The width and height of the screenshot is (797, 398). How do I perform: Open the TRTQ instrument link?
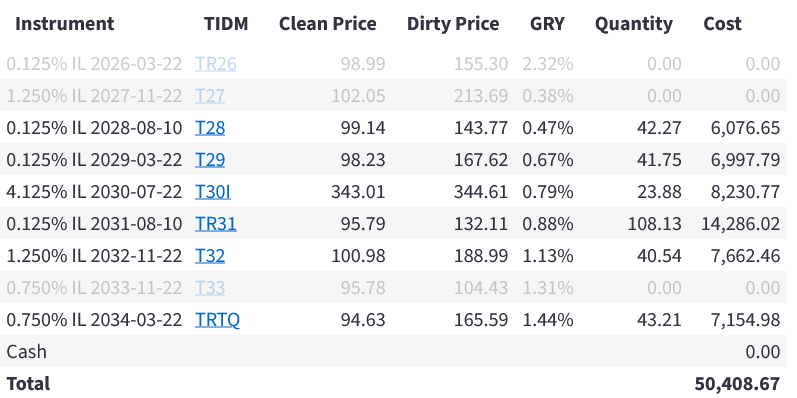(x=218, y=320)
